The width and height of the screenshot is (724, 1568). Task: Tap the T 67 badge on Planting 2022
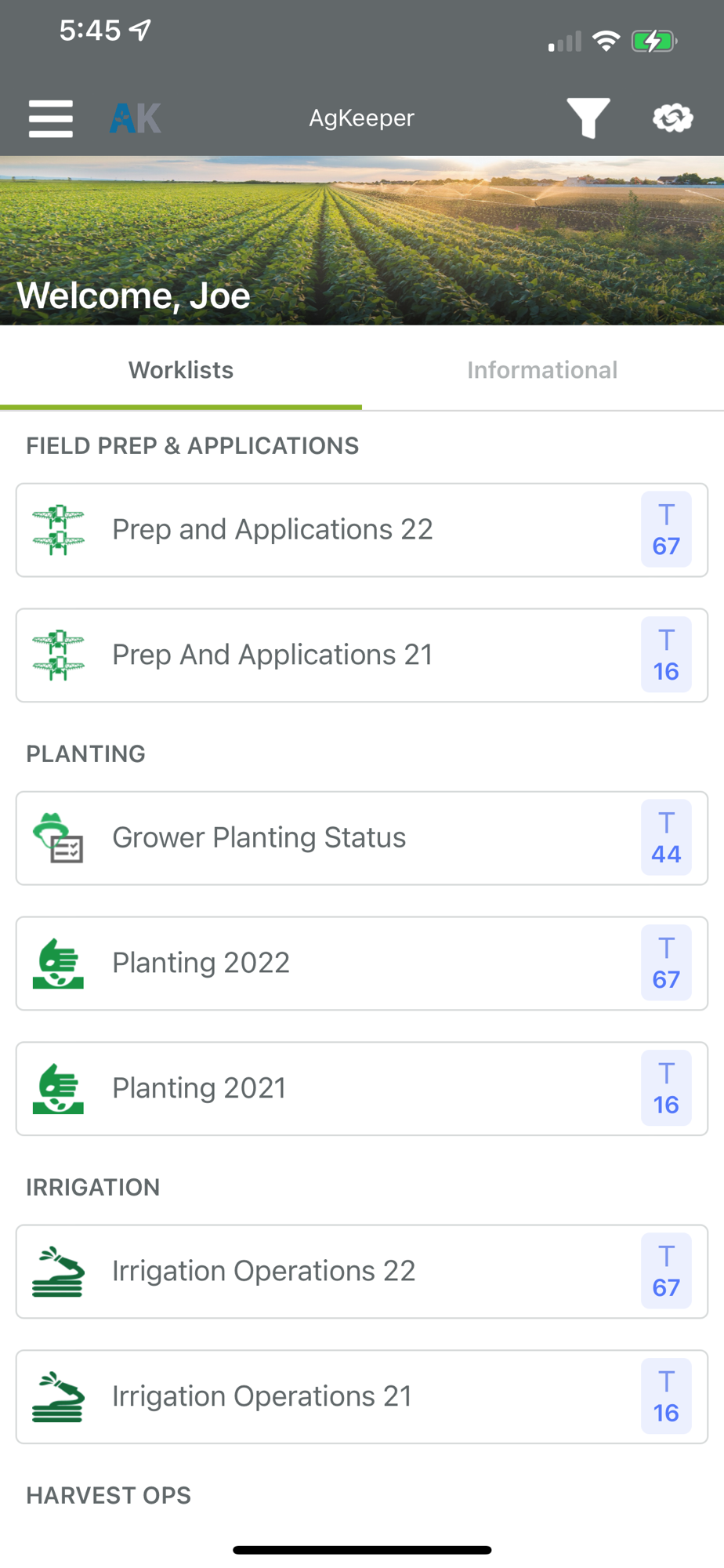666,964
